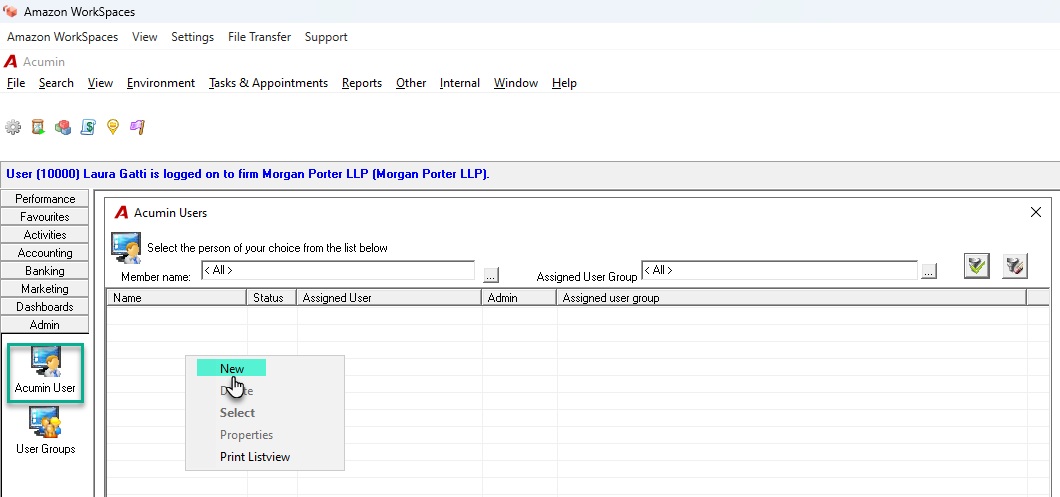Choose New from the context menu

232,369
